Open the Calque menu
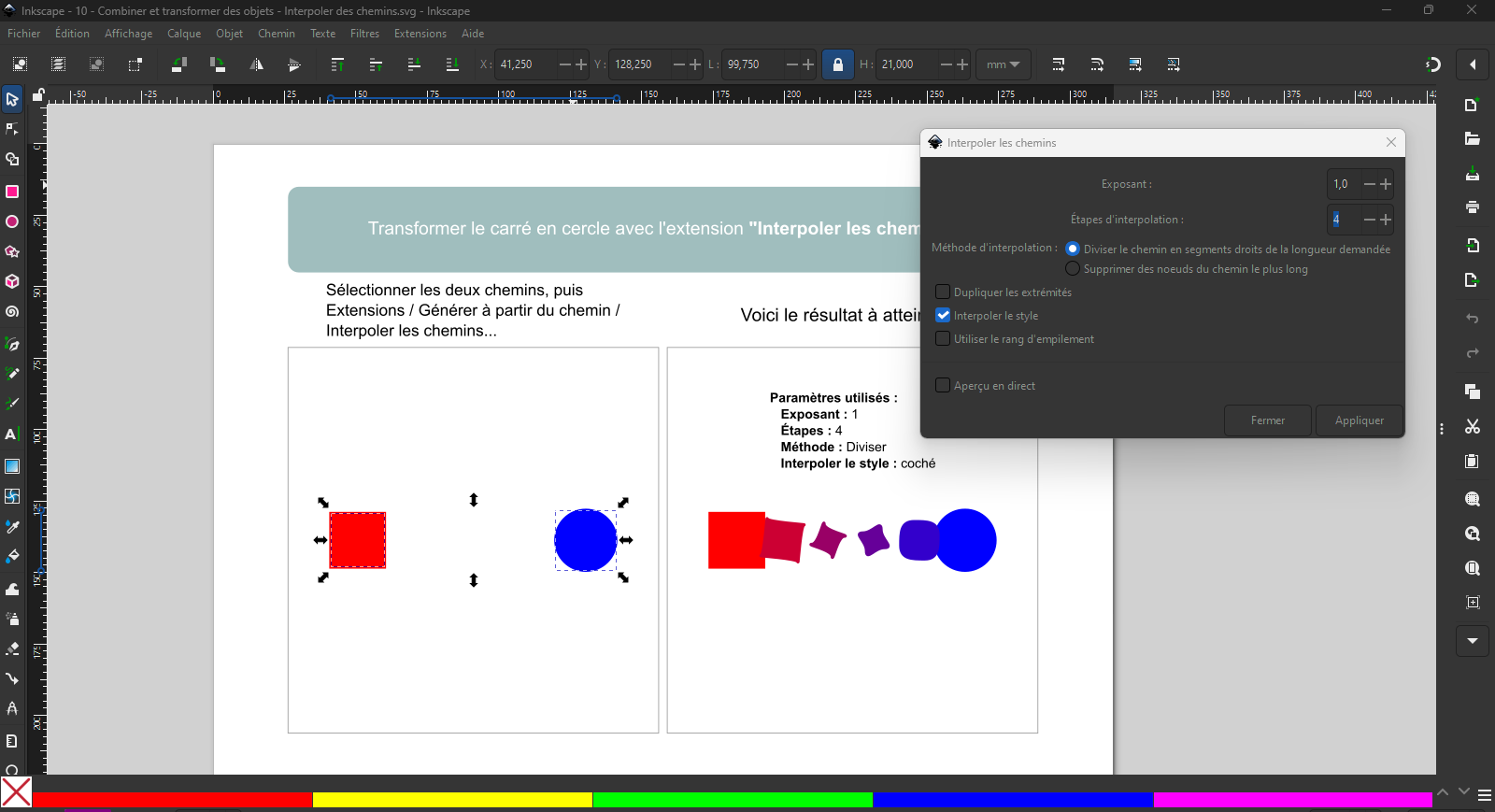Image resolution: width=1495 pixels, height=812 pixels. tap(184, 34)
